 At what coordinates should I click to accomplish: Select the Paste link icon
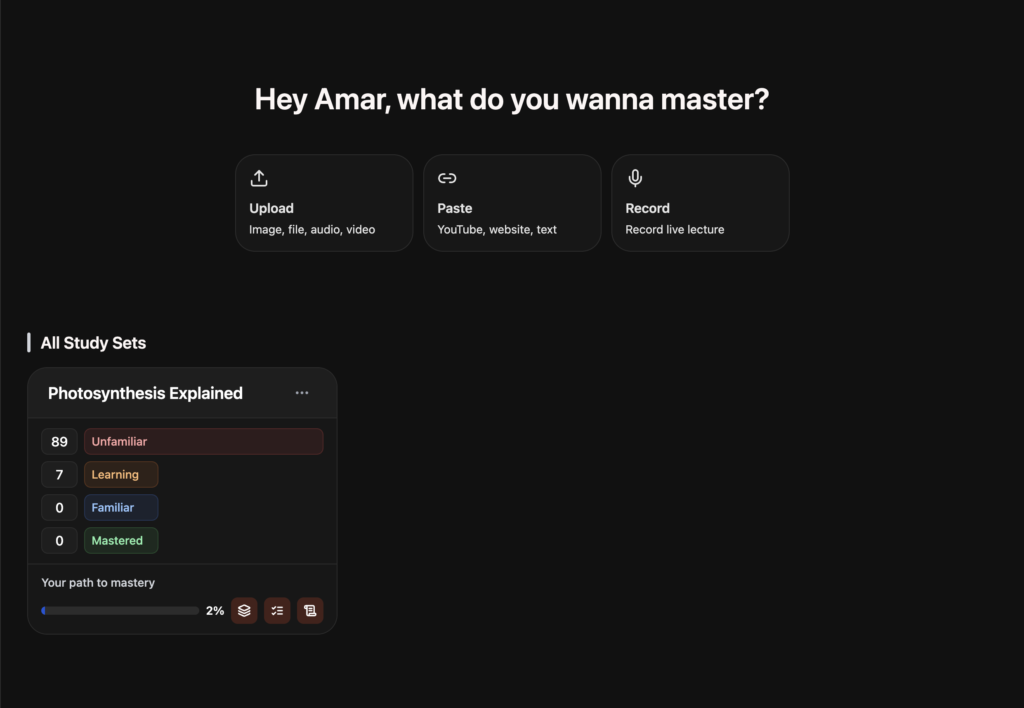447,177
